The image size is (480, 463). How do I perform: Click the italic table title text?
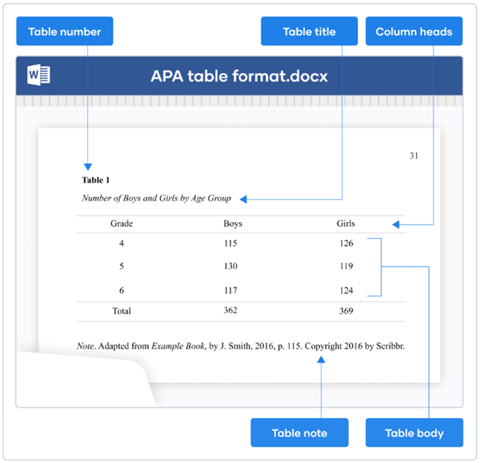coord(156,198)
